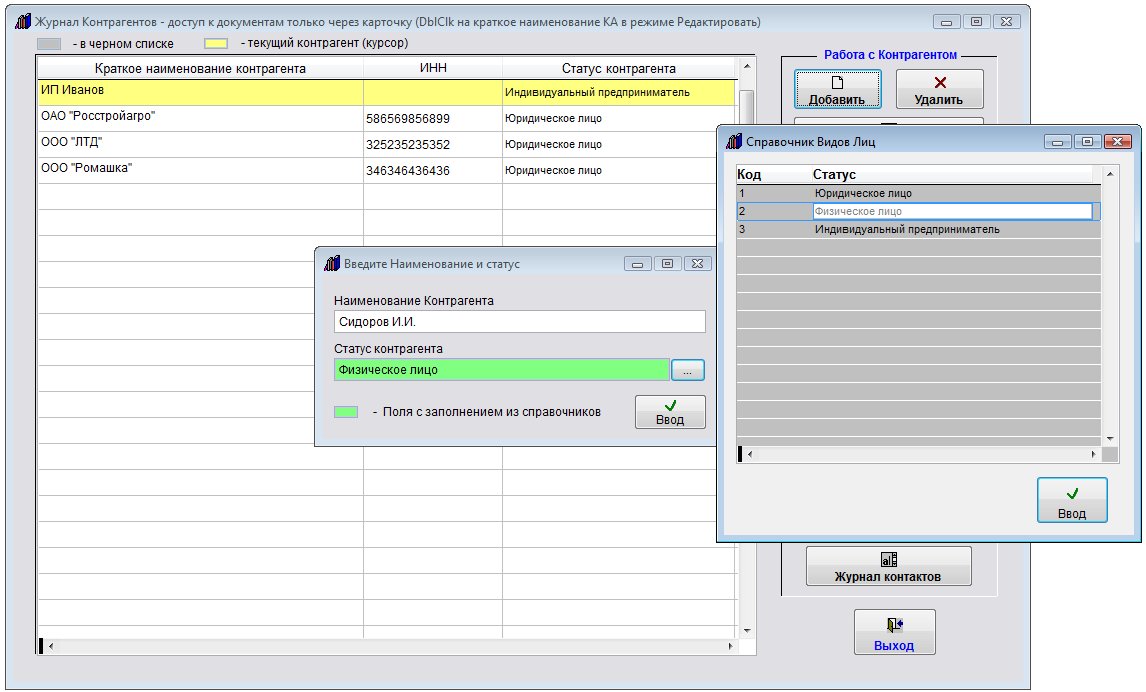Click the Журнал Контрагентов window title icon
Screen dimensions: 1146x692
(x=23, y=22)
